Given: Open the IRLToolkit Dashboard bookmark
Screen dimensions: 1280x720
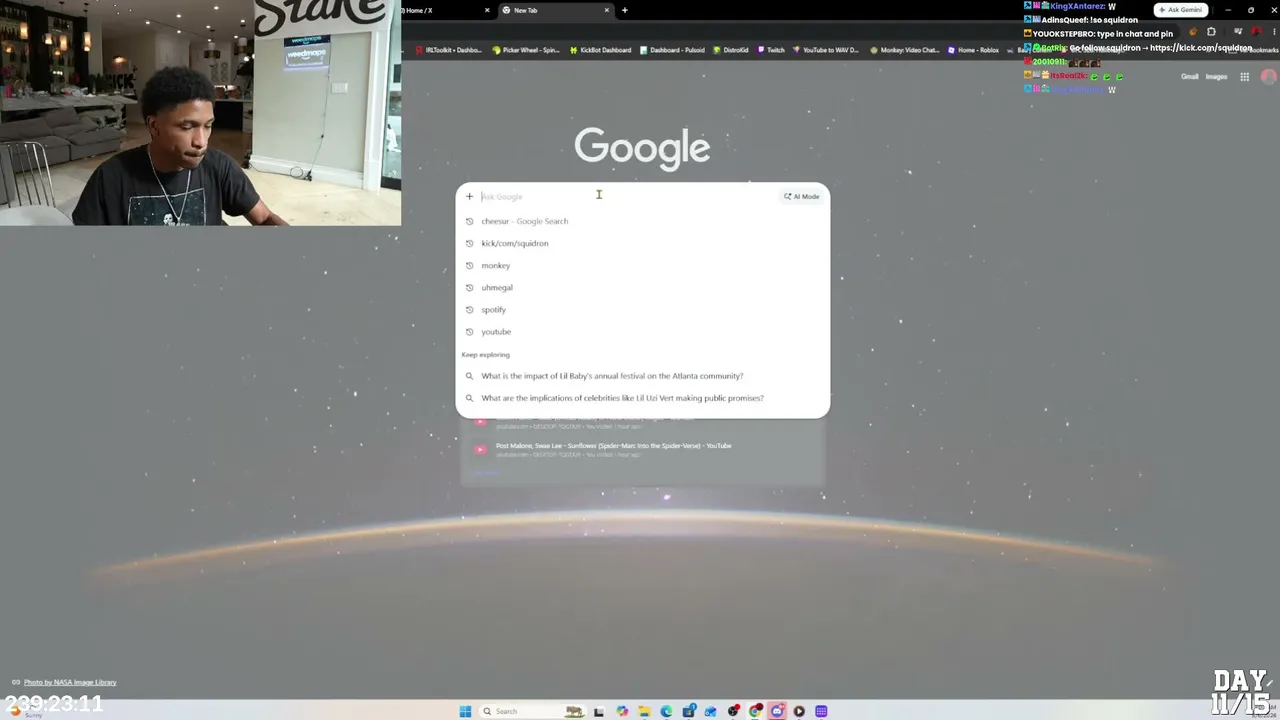Looking at the screenshot, I should point(449,50).
